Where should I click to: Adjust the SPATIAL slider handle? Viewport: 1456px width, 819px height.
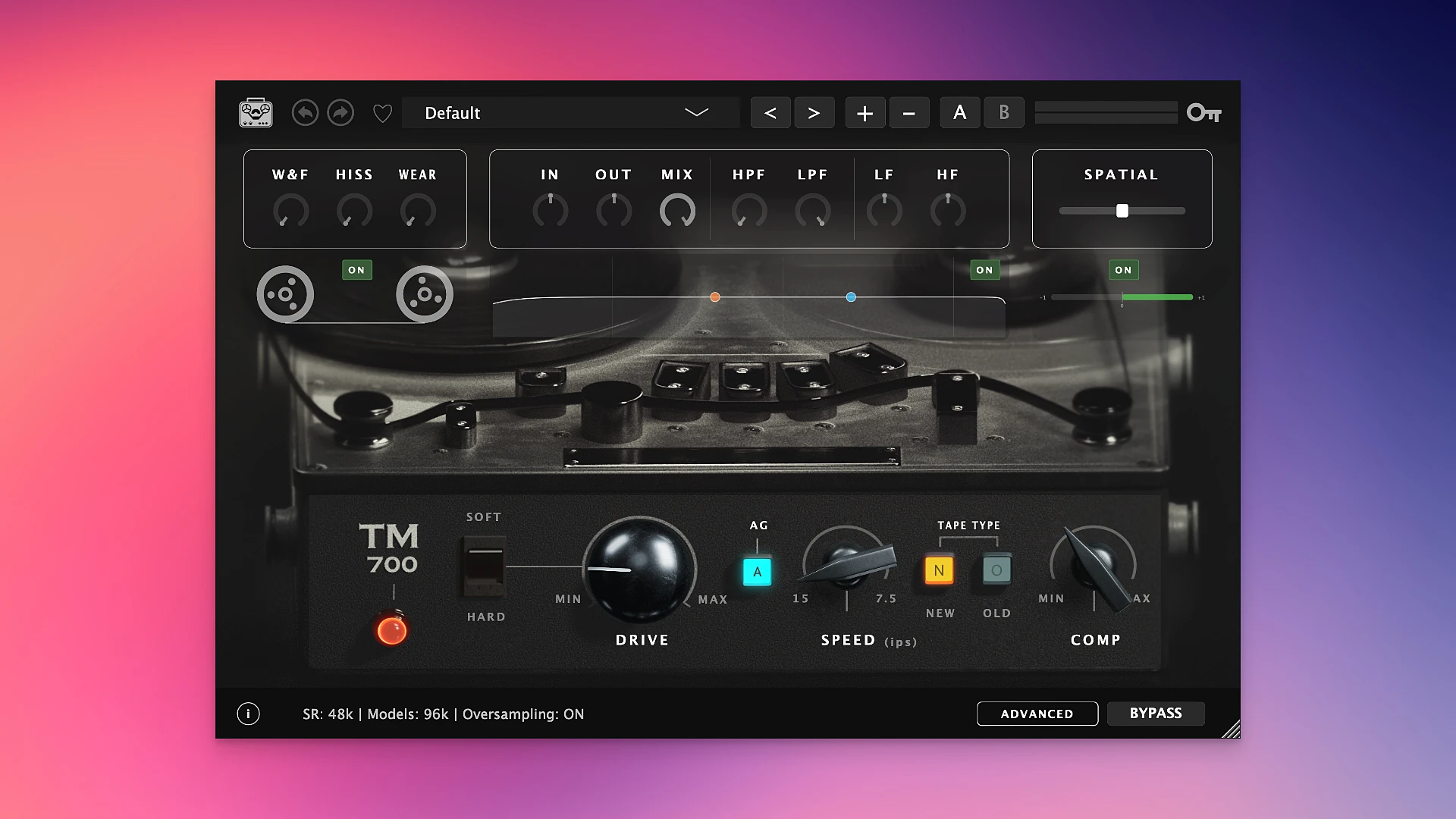[x=1122, y=211]
